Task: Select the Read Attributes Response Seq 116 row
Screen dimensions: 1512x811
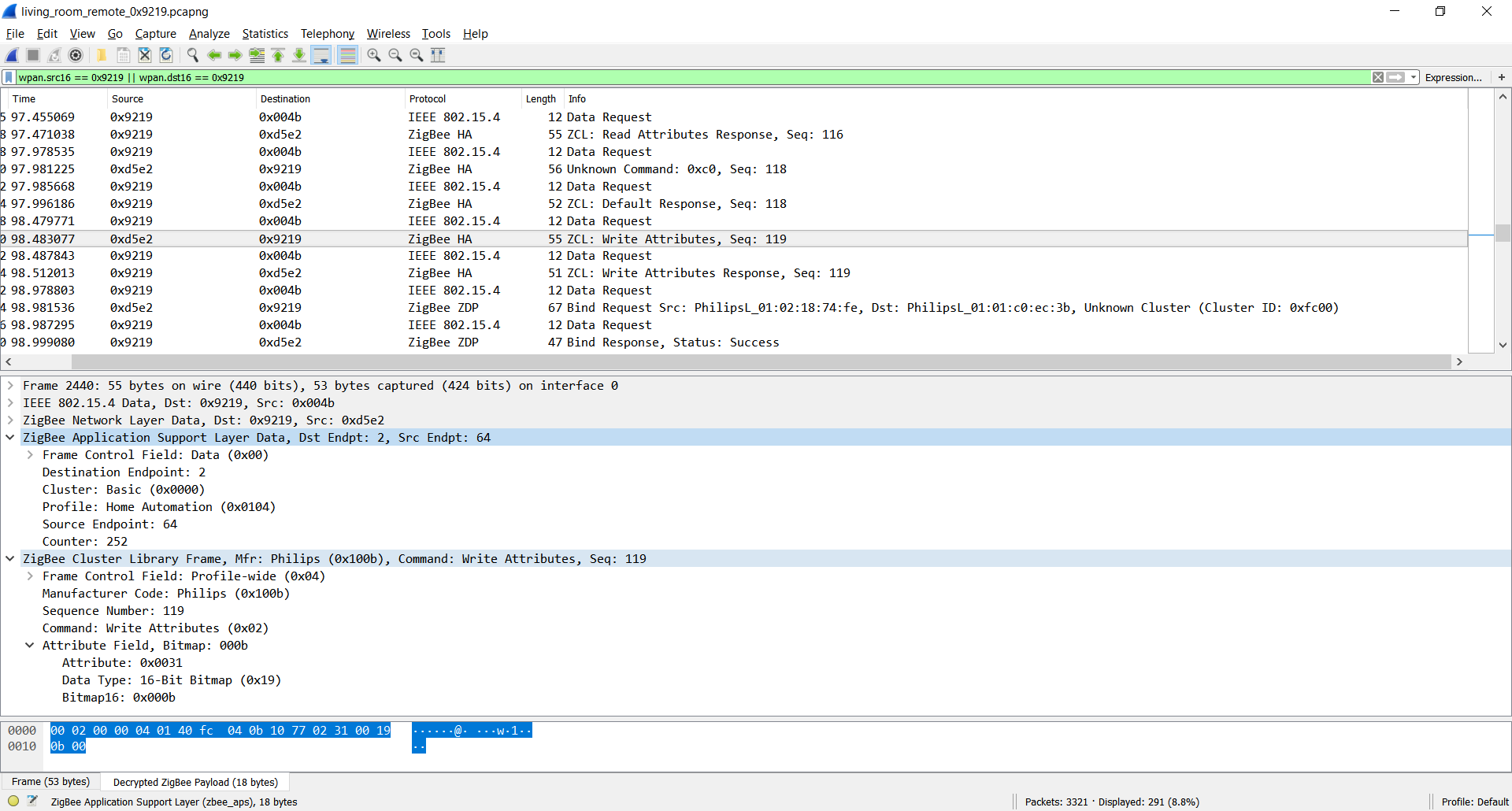Action: coord(734,135)
